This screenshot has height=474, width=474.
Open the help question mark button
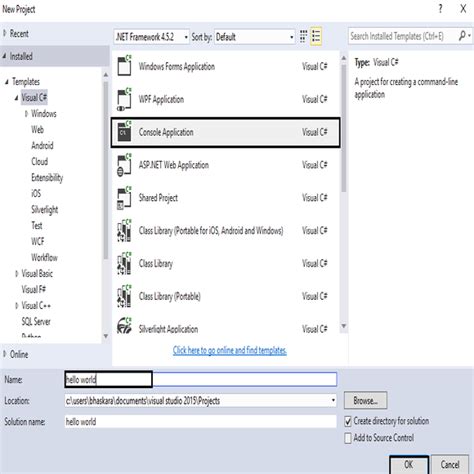point(440,9)
